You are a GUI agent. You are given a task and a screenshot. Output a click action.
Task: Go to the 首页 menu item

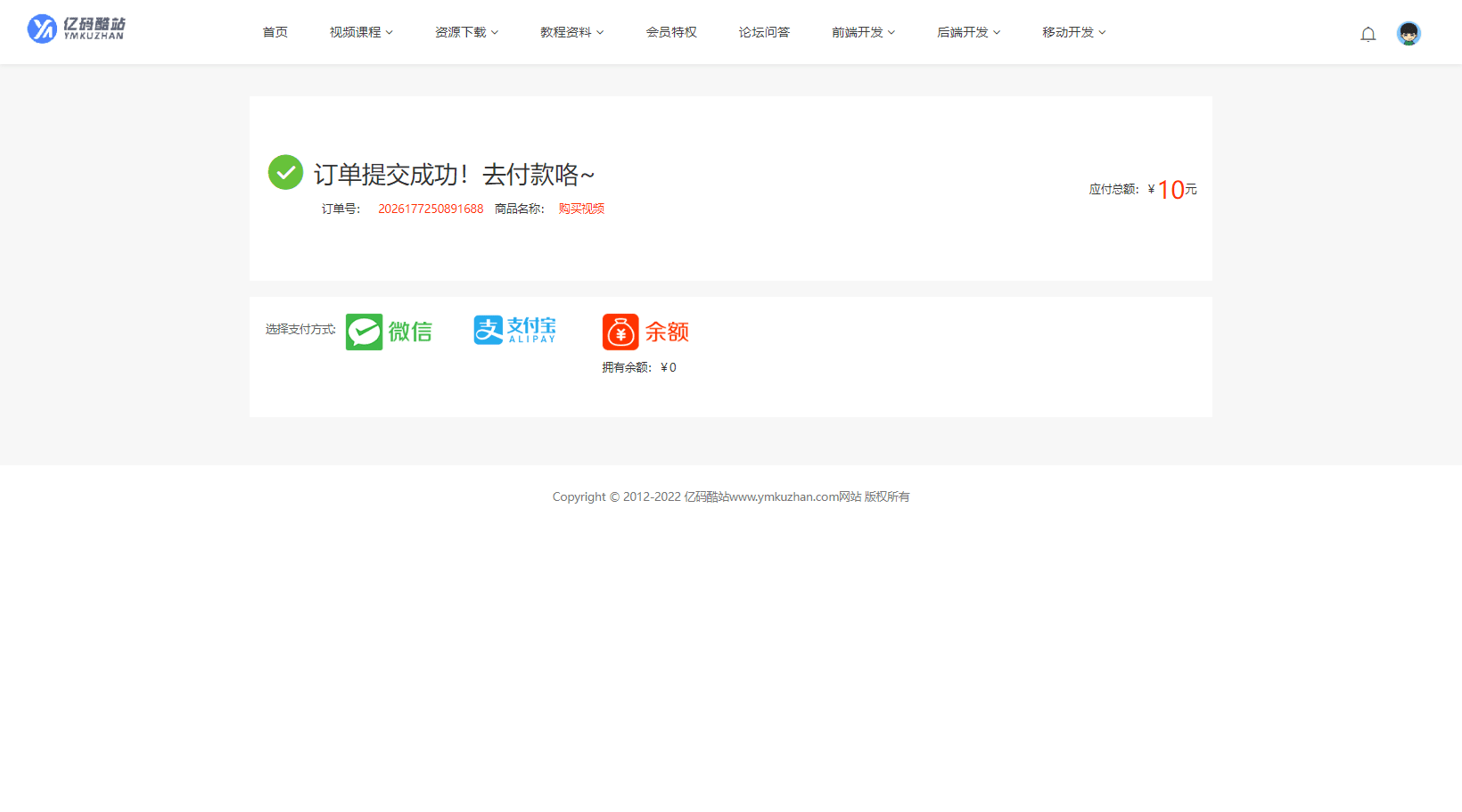[x=275, y=32]
